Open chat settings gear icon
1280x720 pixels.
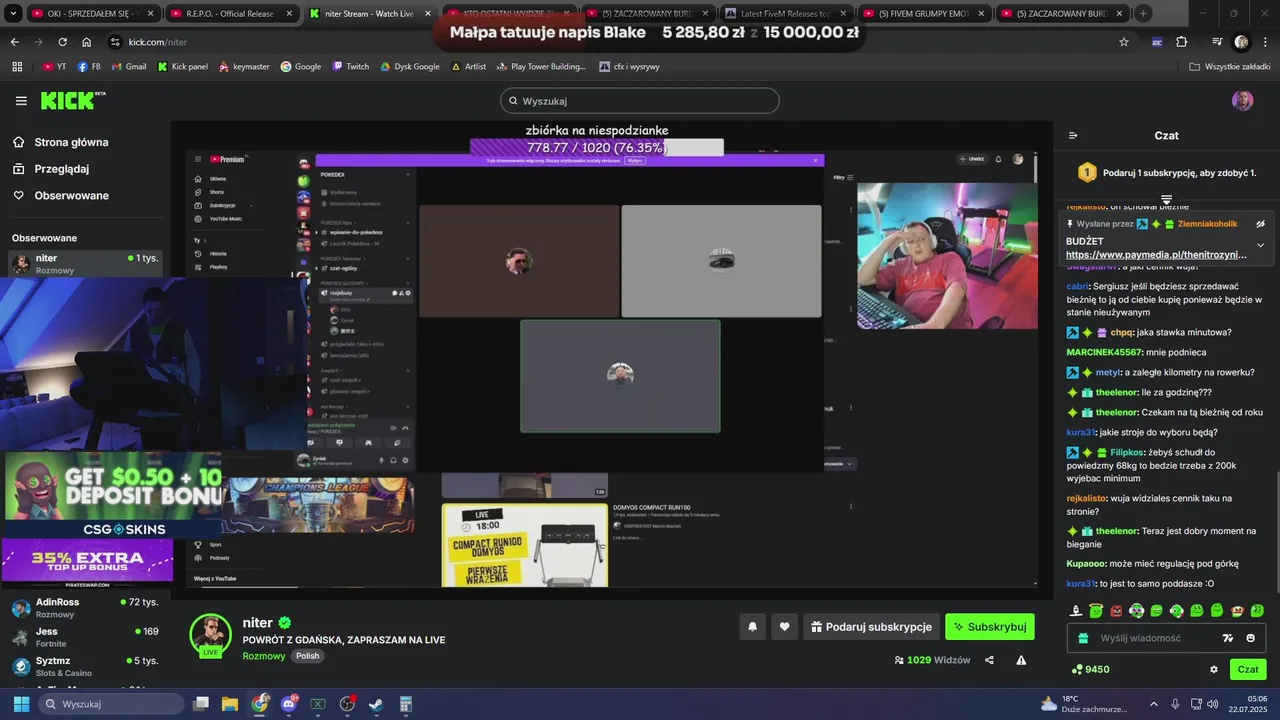pos(1214,670)
